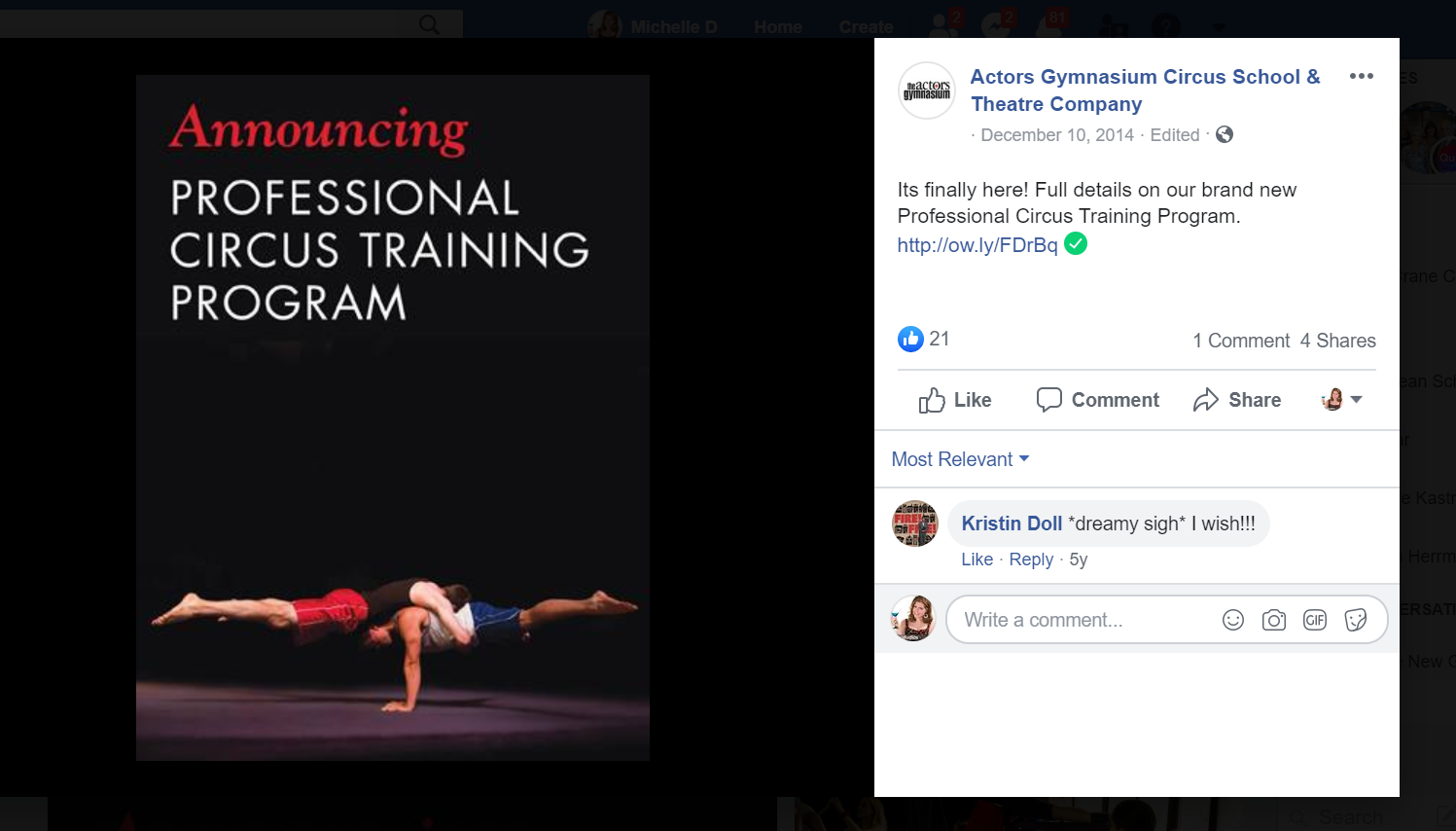
Task: Click the public globe privacy icon
Action: [1225, 135]
